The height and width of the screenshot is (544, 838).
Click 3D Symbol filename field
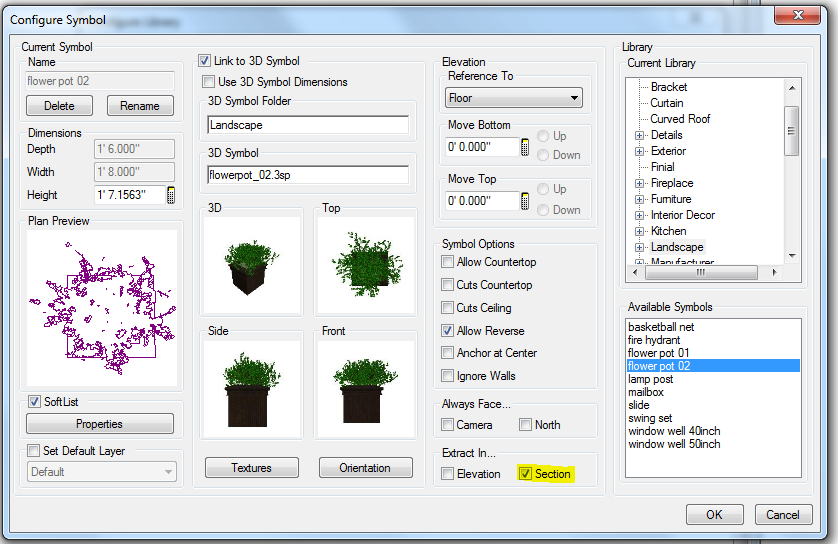[308, 175]
